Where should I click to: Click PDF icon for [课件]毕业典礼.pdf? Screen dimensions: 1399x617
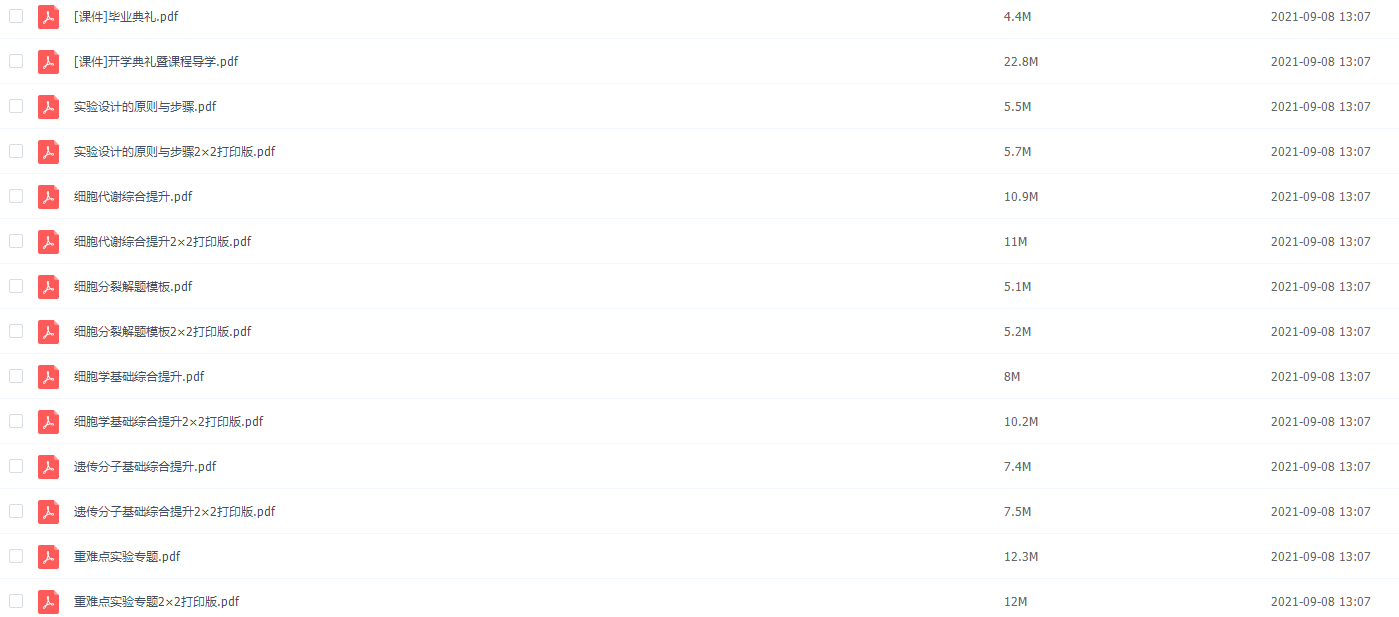pyautogui.click(x=49, y=17)
